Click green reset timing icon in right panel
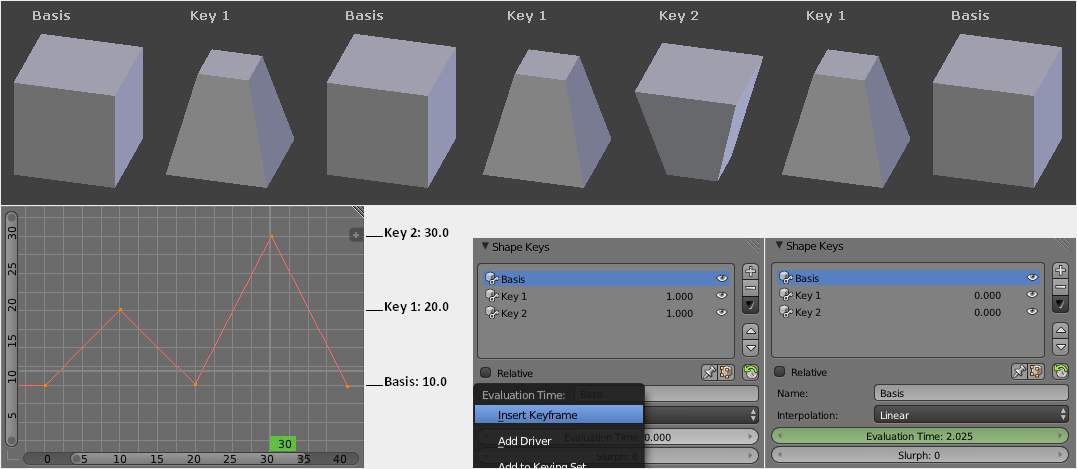Viewport: 1077px width, 469px height. point(1061,371)
